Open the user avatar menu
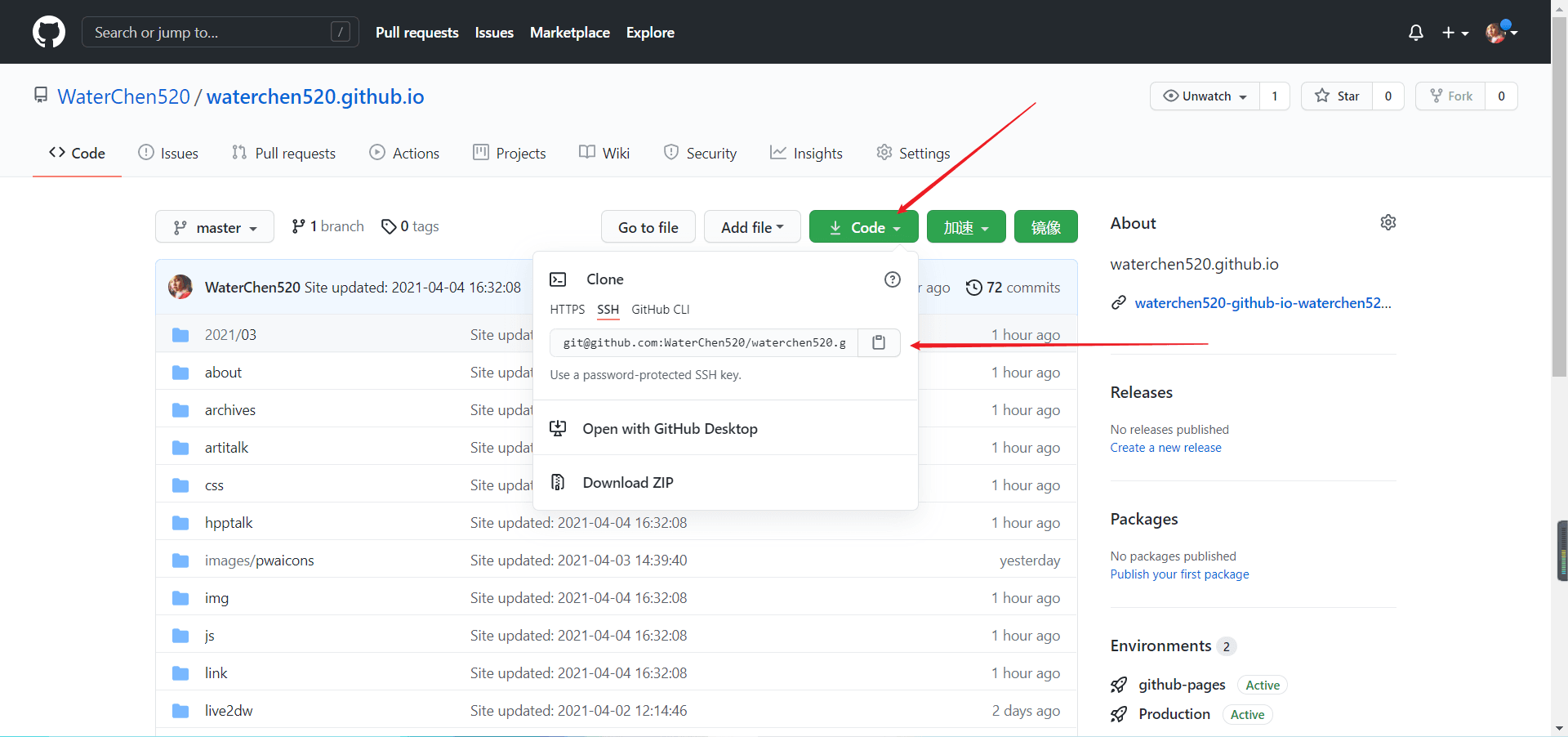The image size is (1568, 737). point(1501,32)
